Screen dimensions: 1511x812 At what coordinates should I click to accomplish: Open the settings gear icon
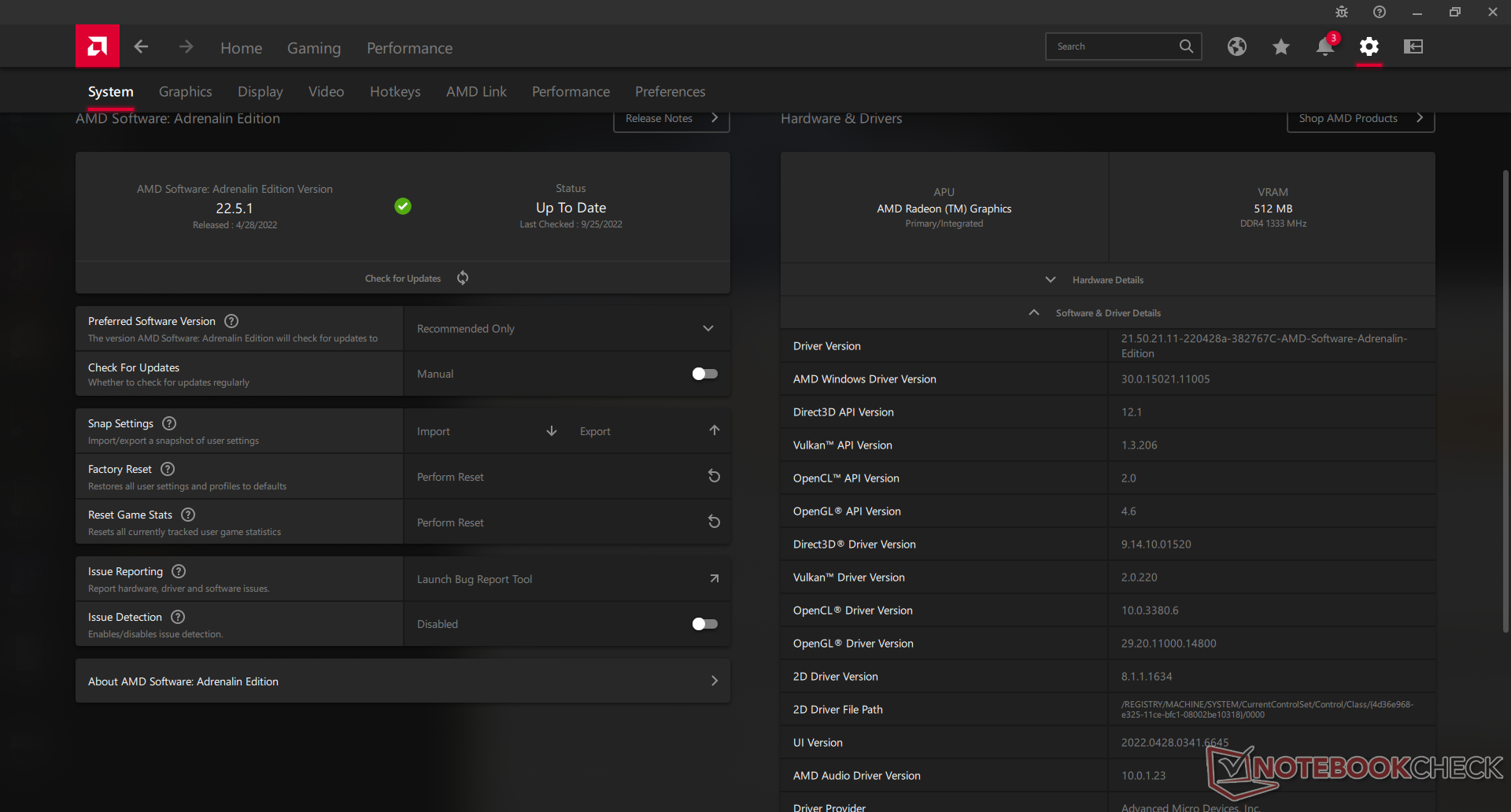click(x=1369, y=46)
